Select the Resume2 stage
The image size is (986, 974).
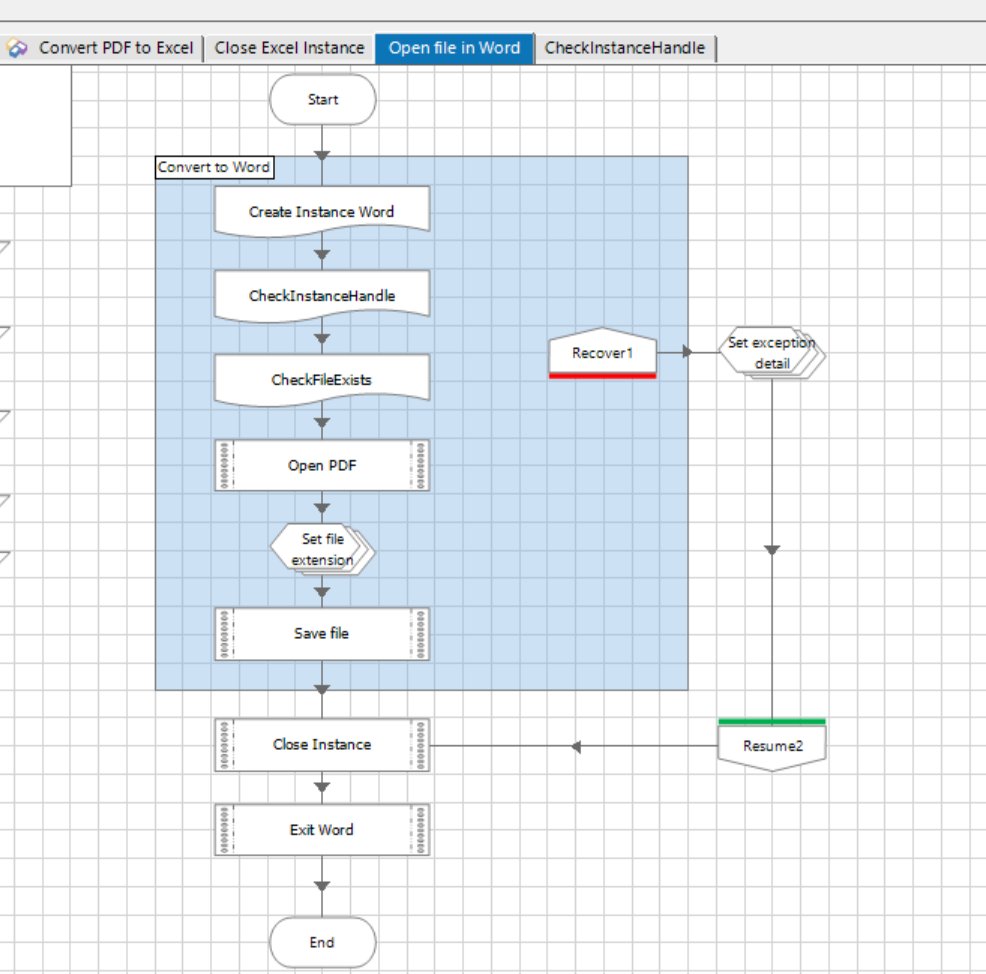[x=772, y=745]
